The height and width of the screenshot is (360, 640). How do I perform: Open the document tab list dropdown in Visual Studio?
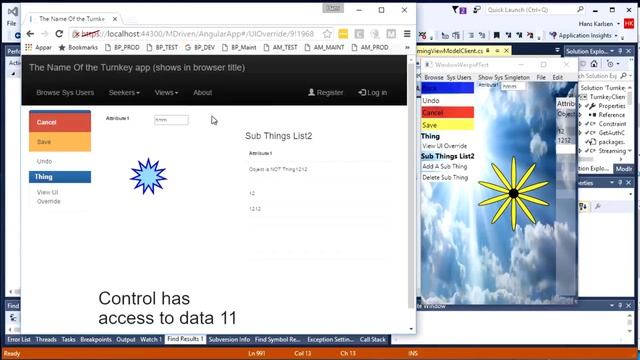pyautogui.click(x=557, y=51)
